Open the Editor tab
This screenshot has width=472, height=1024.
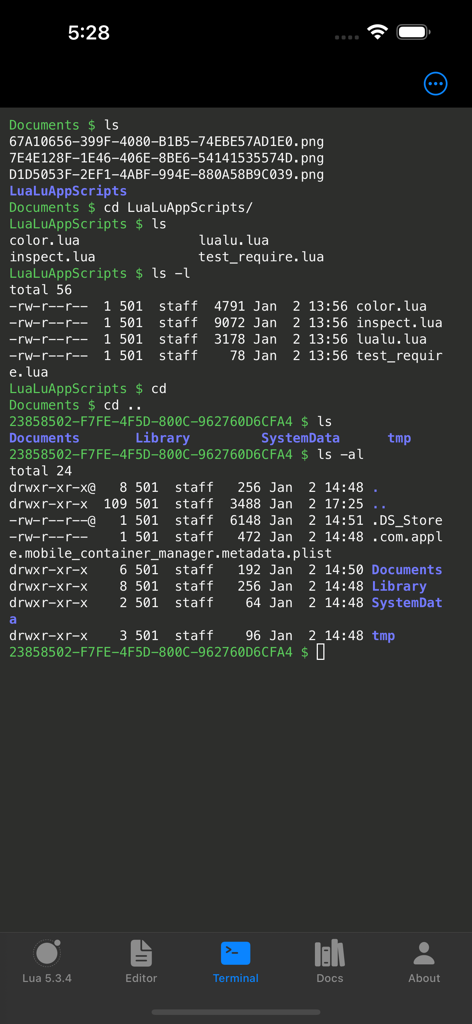coord(141,961)
